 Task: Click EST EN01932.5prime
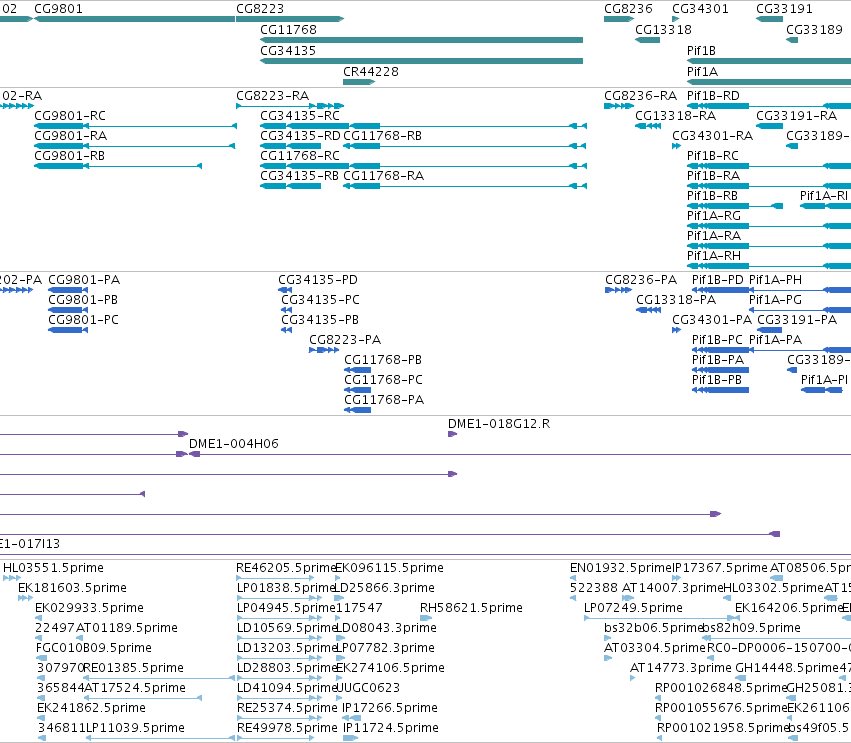(x=621, y=569)
